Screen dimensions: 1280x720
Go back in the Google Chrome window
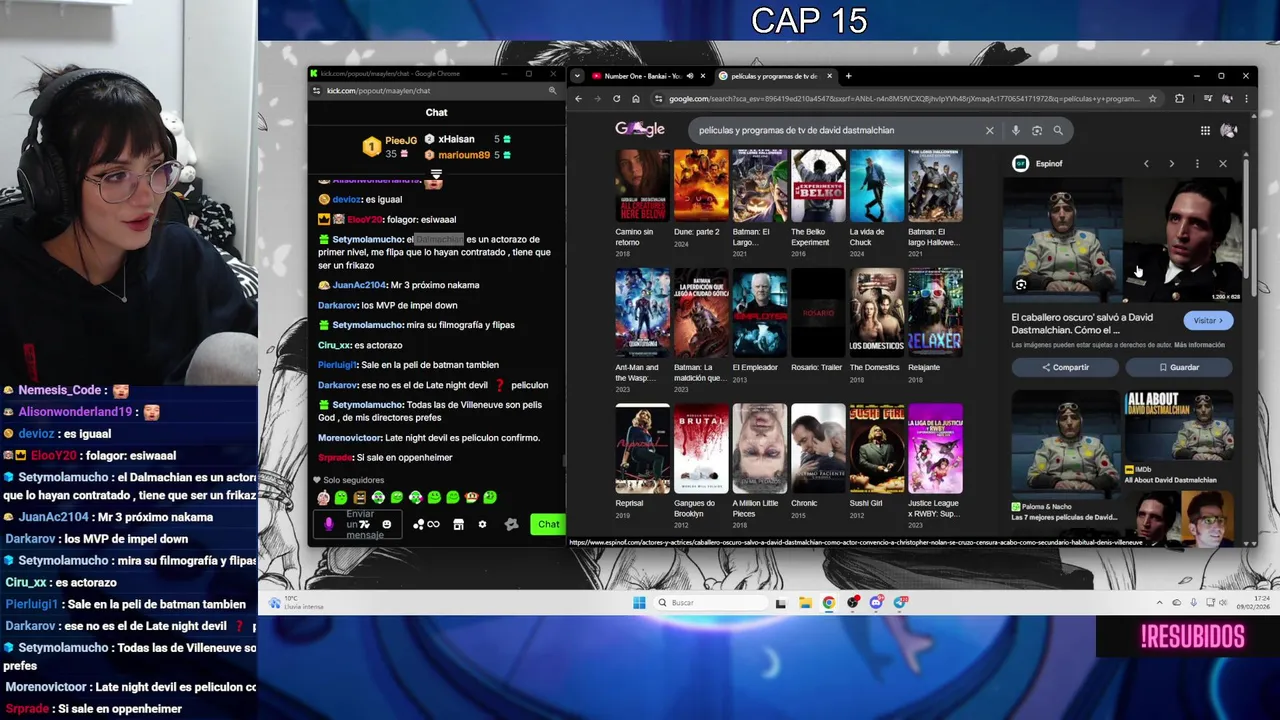(x=578, y=99)
